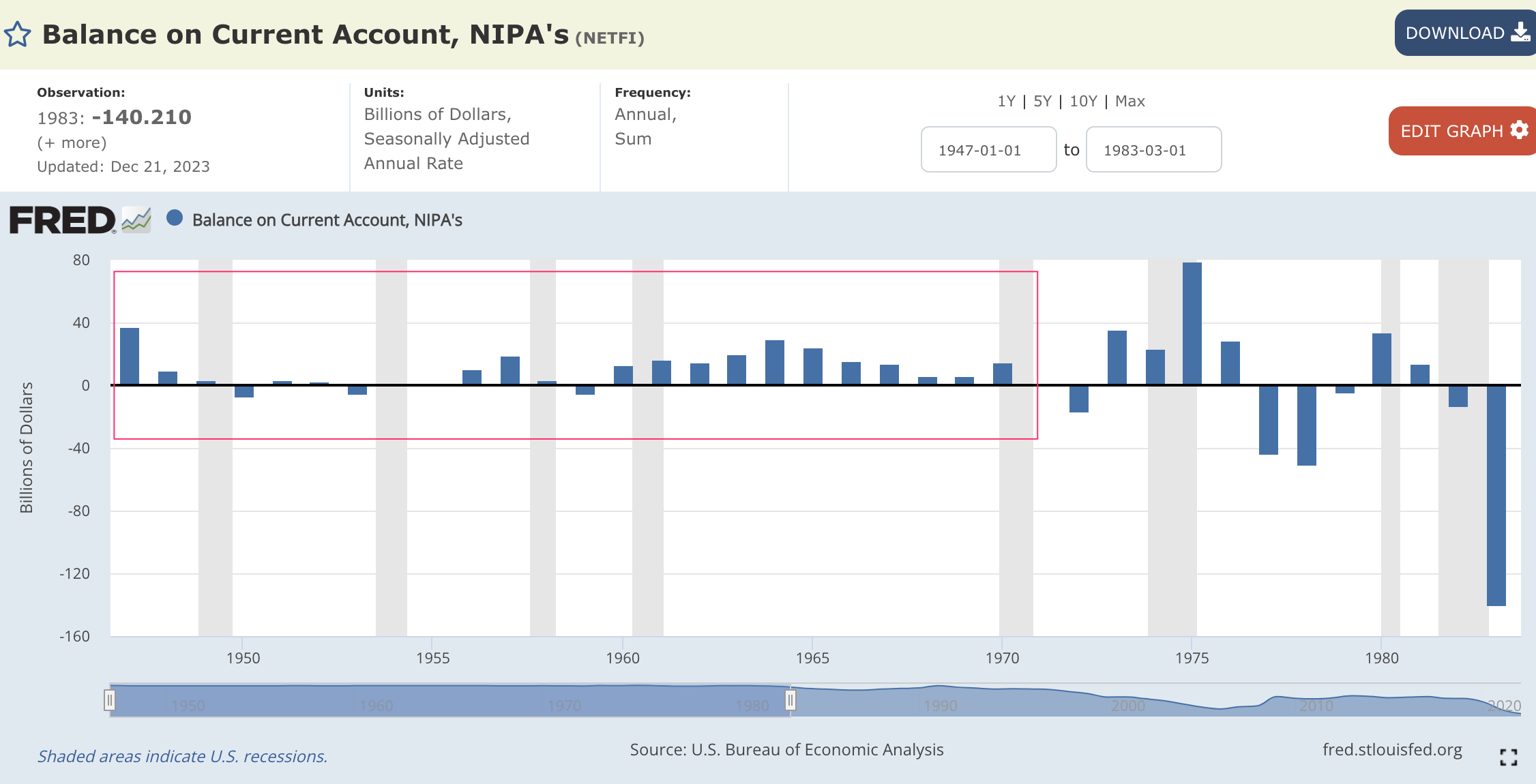Click the Balance on Current Account legend label
This screenshot has height=784, width=1536.
327,220
